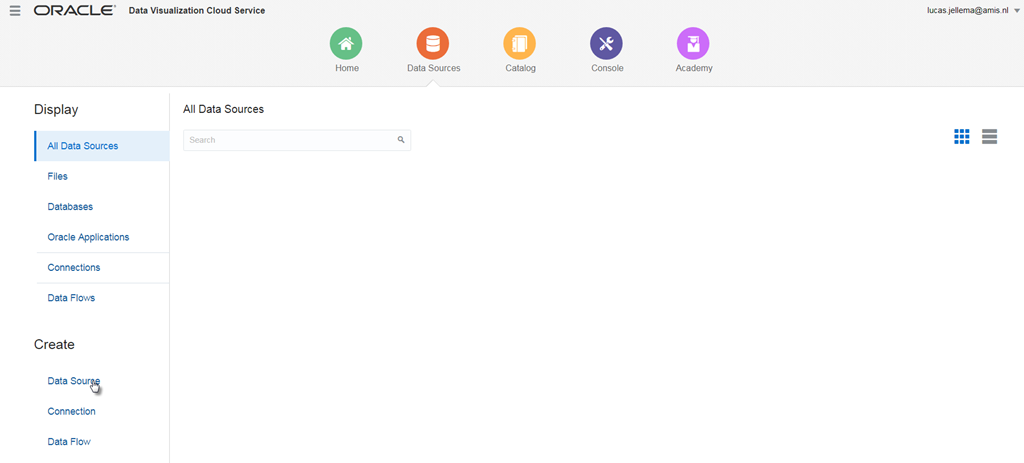The width and height of the screenshot is (1024, 463).
Task: Go to Home via green house icon
Action: [346, 44]
